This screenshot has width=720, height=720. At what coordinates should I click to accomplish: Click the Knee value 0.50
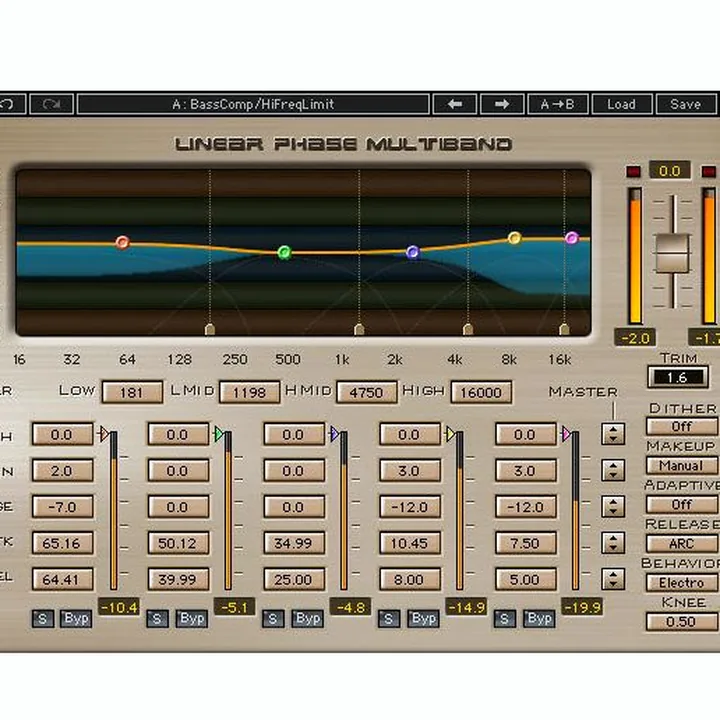(682, 622)
